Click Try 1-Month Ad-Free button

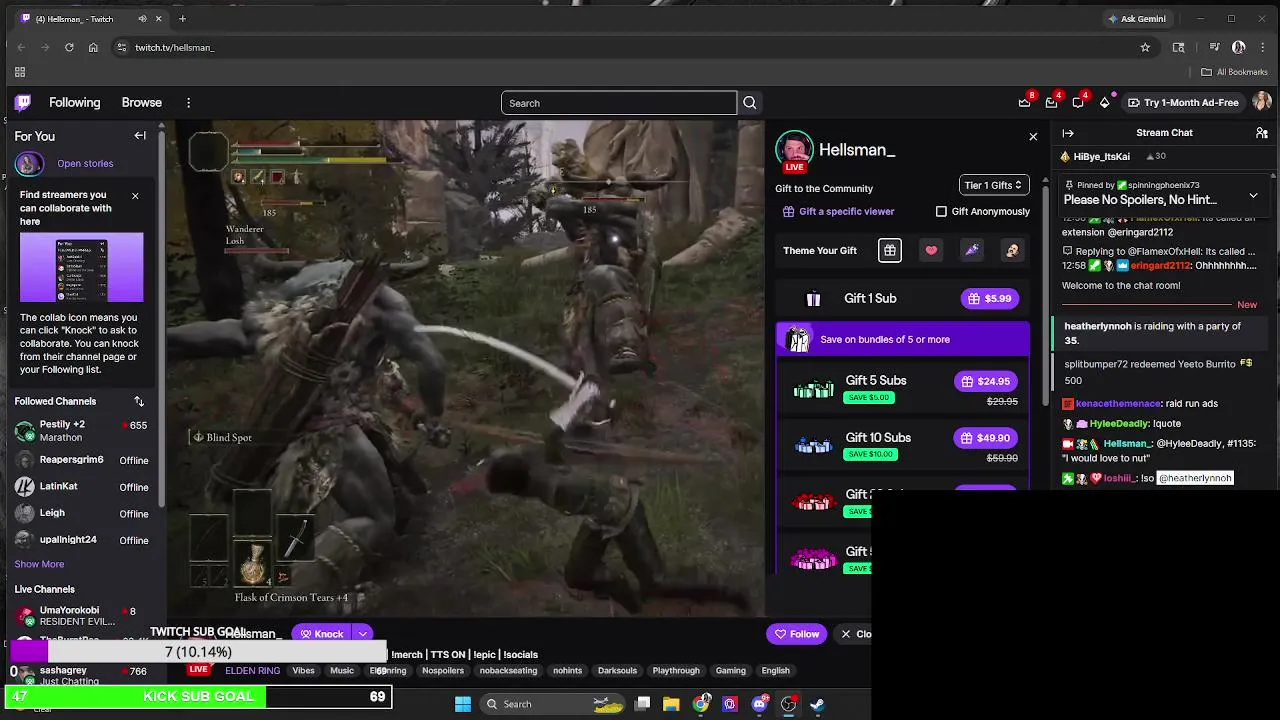1183,102
